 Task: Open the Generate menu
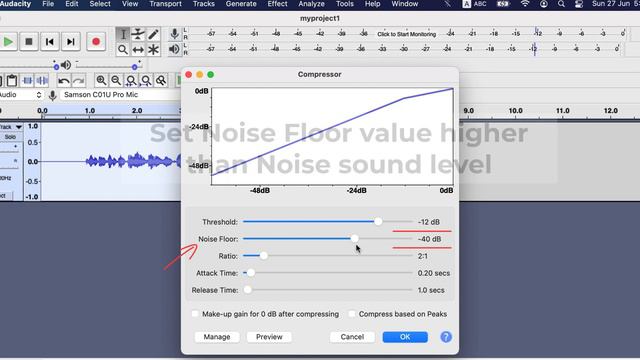pos(241,4)
